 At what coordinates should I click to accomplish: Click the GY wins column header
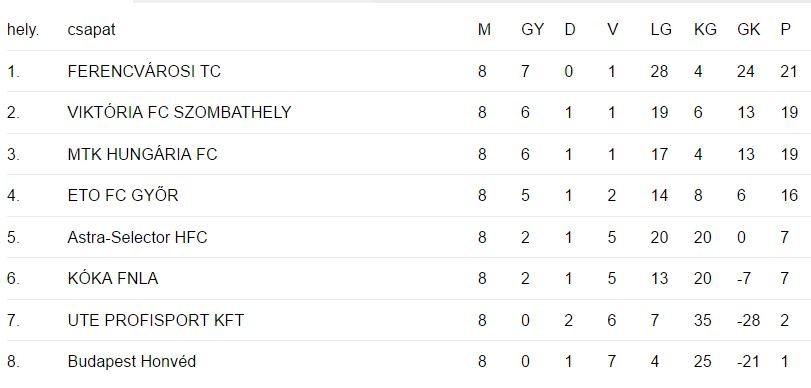[532, 30]
